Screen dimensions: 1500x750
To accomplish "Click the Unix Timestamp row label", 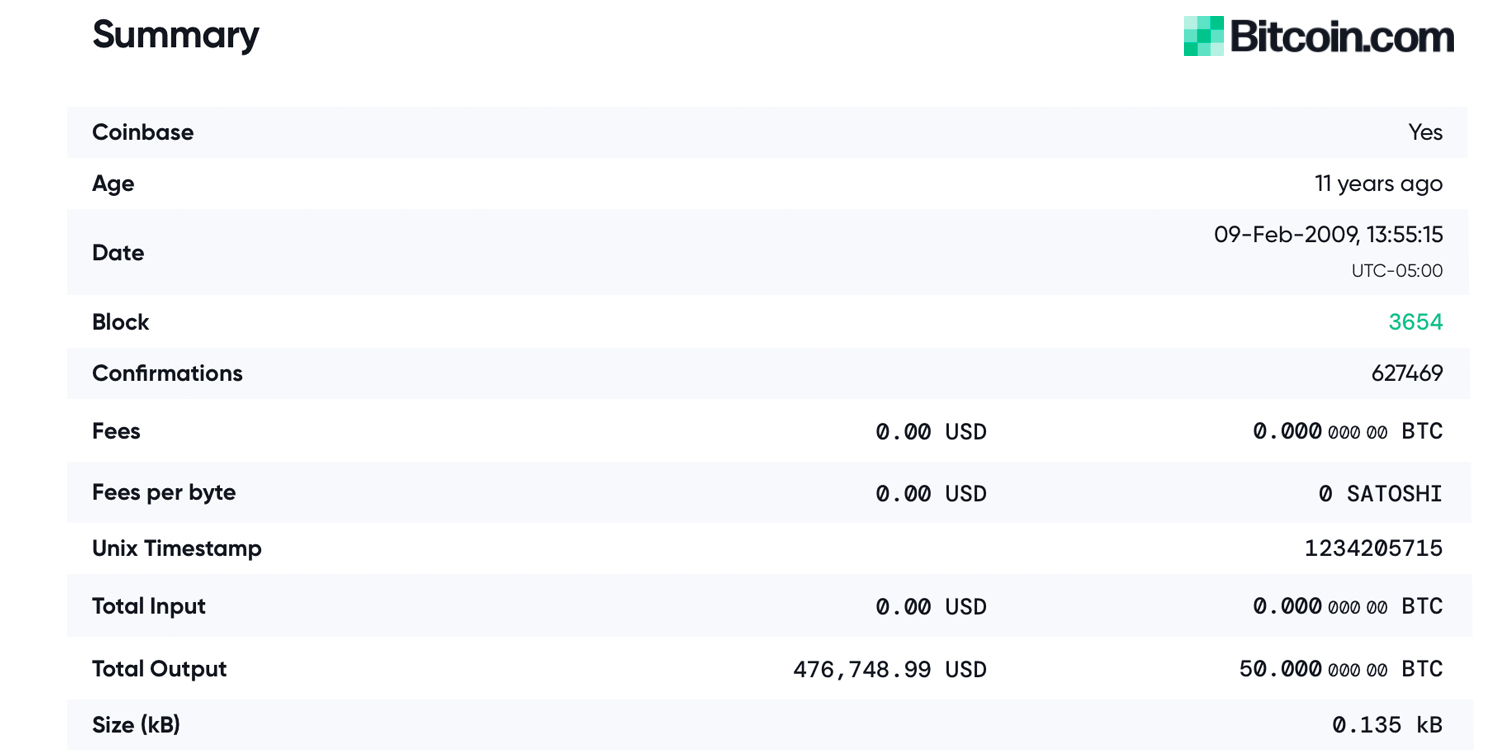I will (177, 548).
